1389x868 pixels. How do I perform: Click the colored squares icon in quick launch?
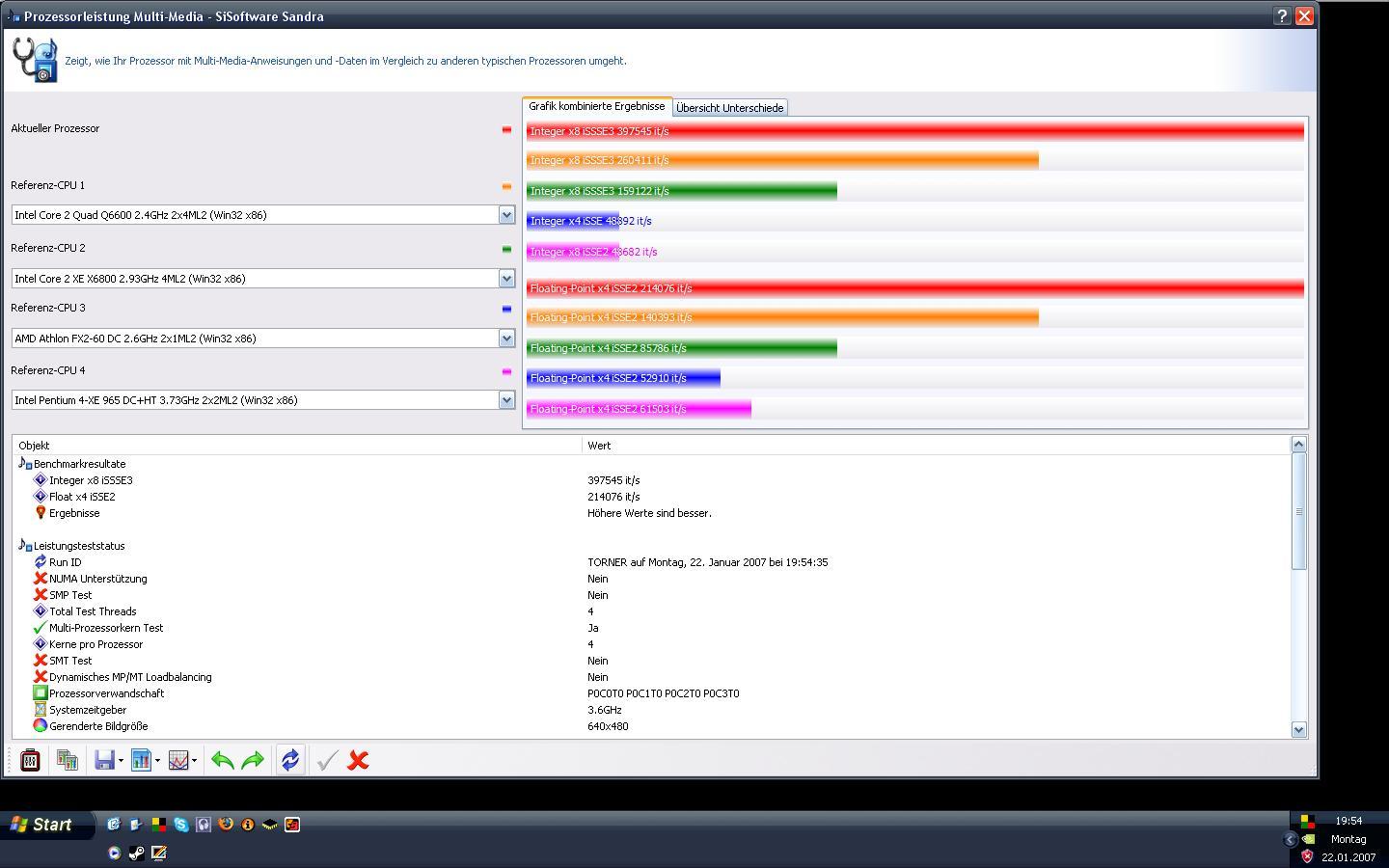tap(158, 825)
